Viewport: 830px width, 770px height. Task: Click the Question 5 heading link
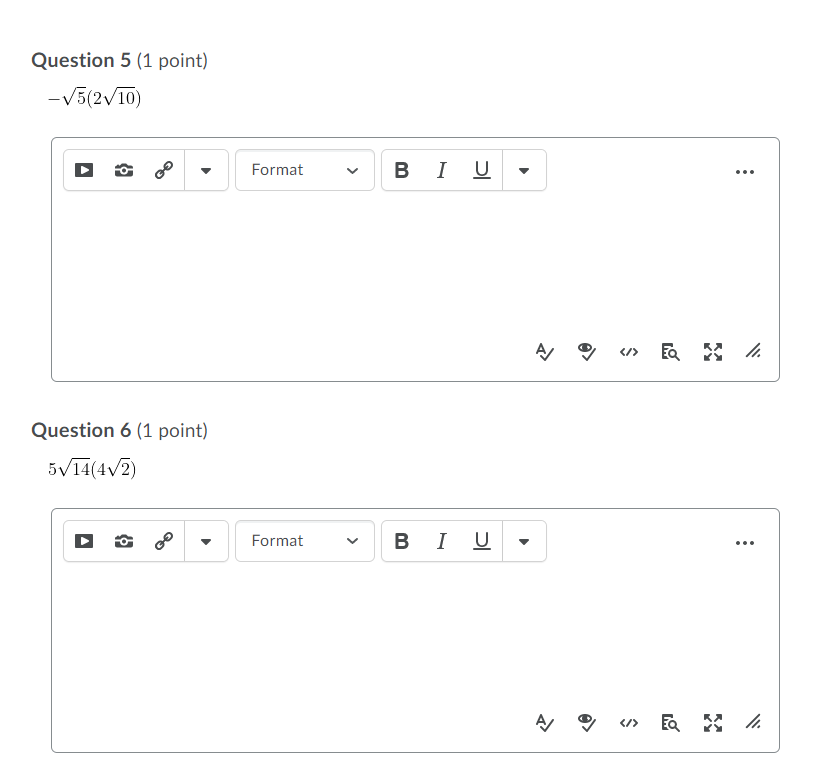[x=81, y=60]
